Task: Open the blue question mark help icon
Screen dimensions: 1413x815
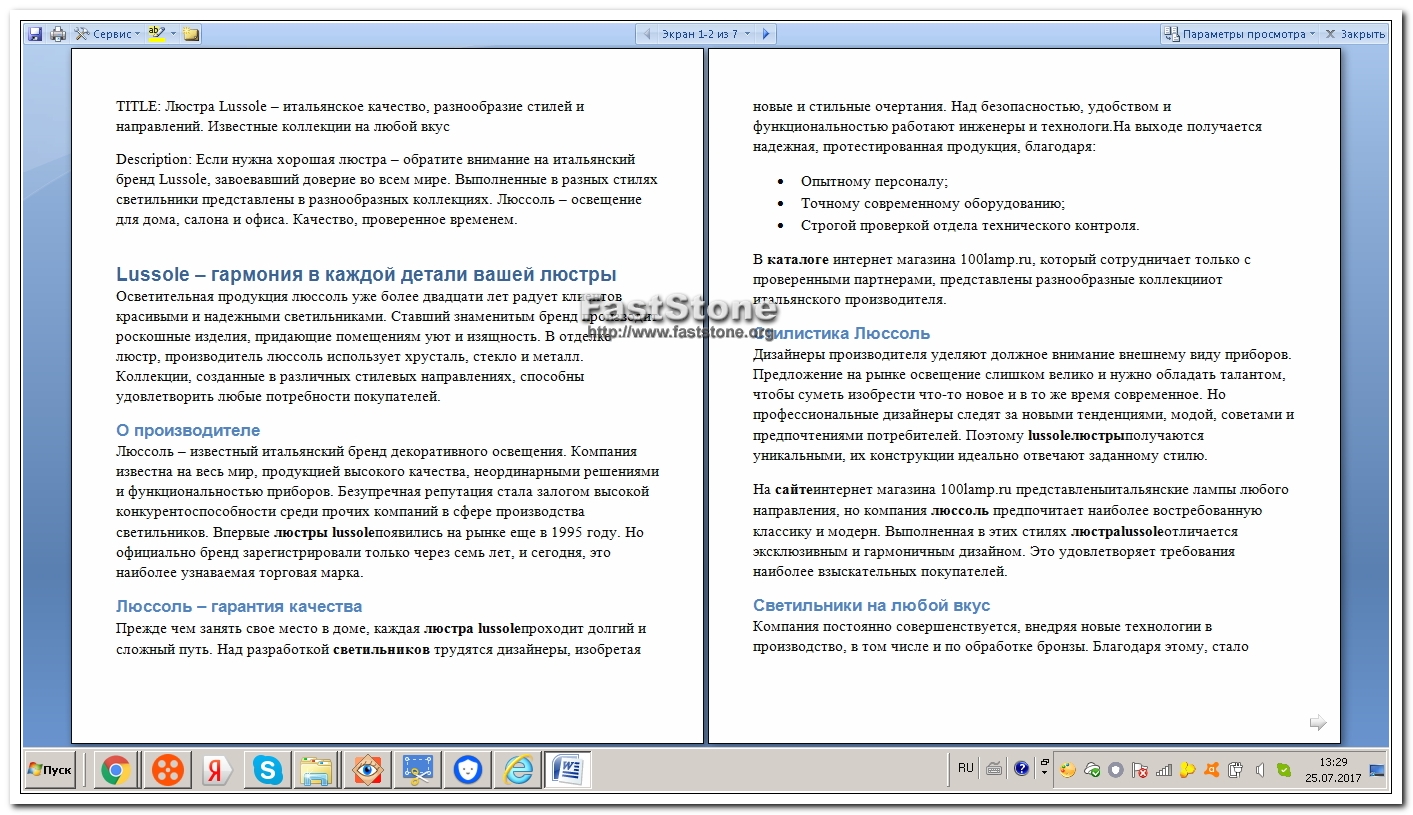Action: [1021, 769]
